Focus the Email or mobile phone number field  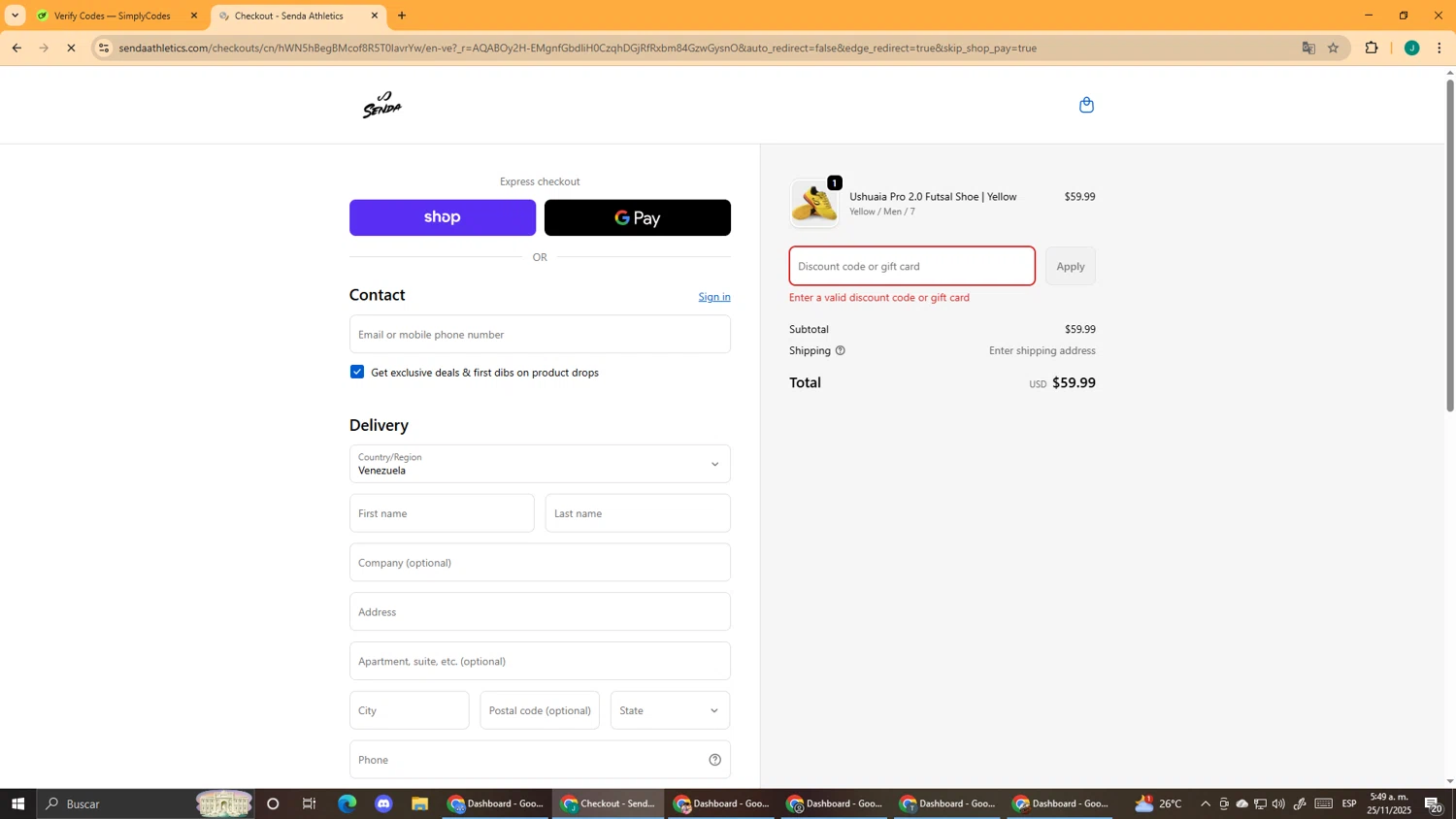(x=540, y=334)
